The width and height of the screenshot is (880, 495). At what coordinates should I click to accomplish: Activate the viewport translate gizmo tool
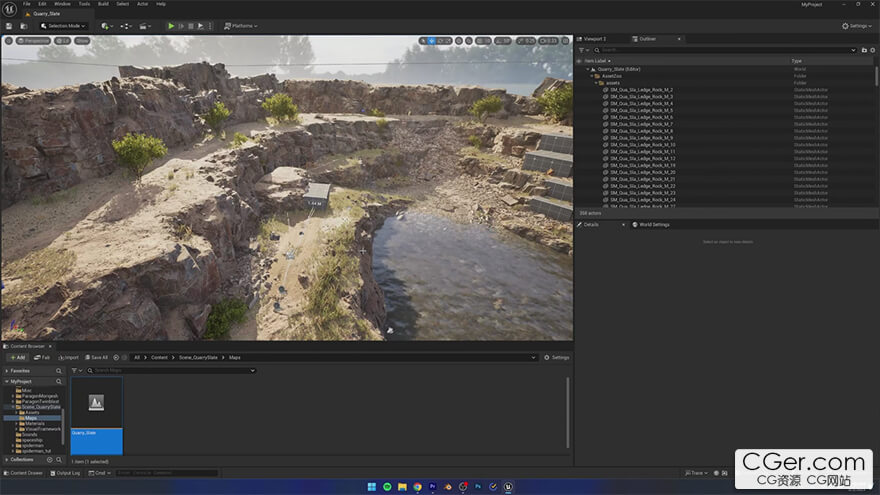(431, 41)
